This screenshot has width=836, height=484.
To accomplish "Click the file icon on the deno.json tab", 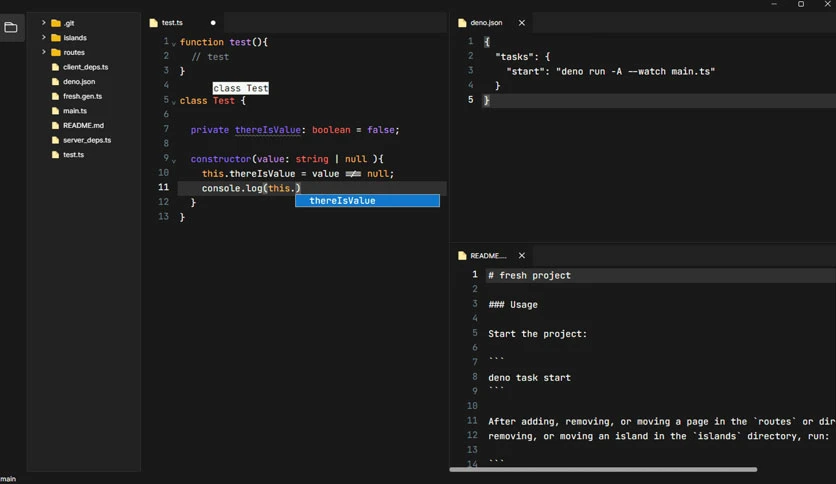I will pos(462,23).
